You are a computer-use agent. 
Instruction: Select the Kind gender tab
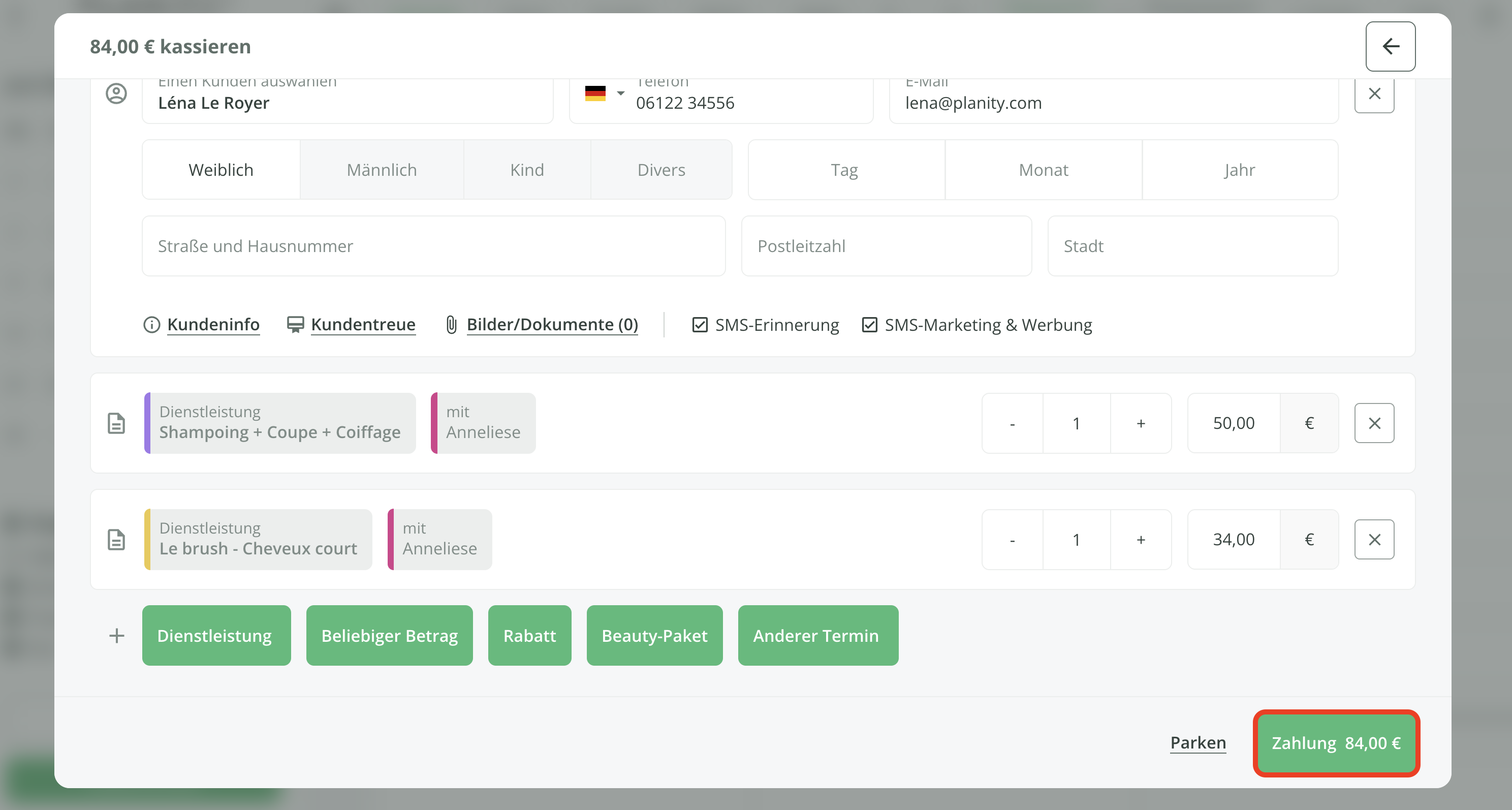point(526,170)
